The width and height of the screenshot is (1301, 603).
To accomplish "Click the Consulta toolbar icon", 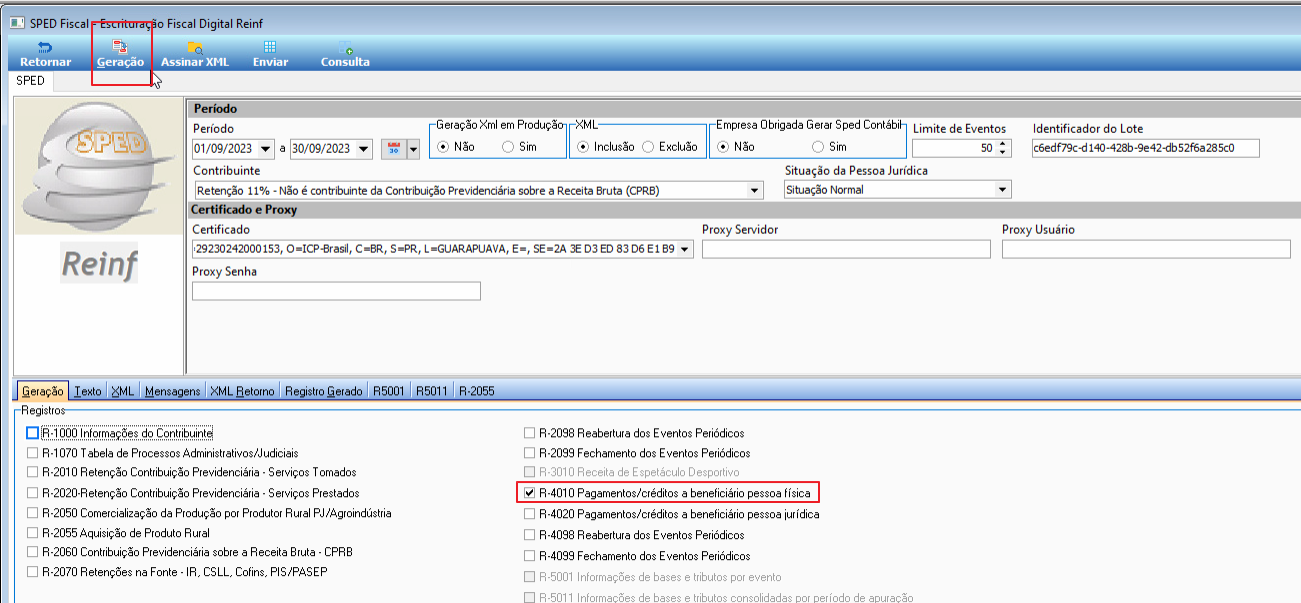I will 345,47.
